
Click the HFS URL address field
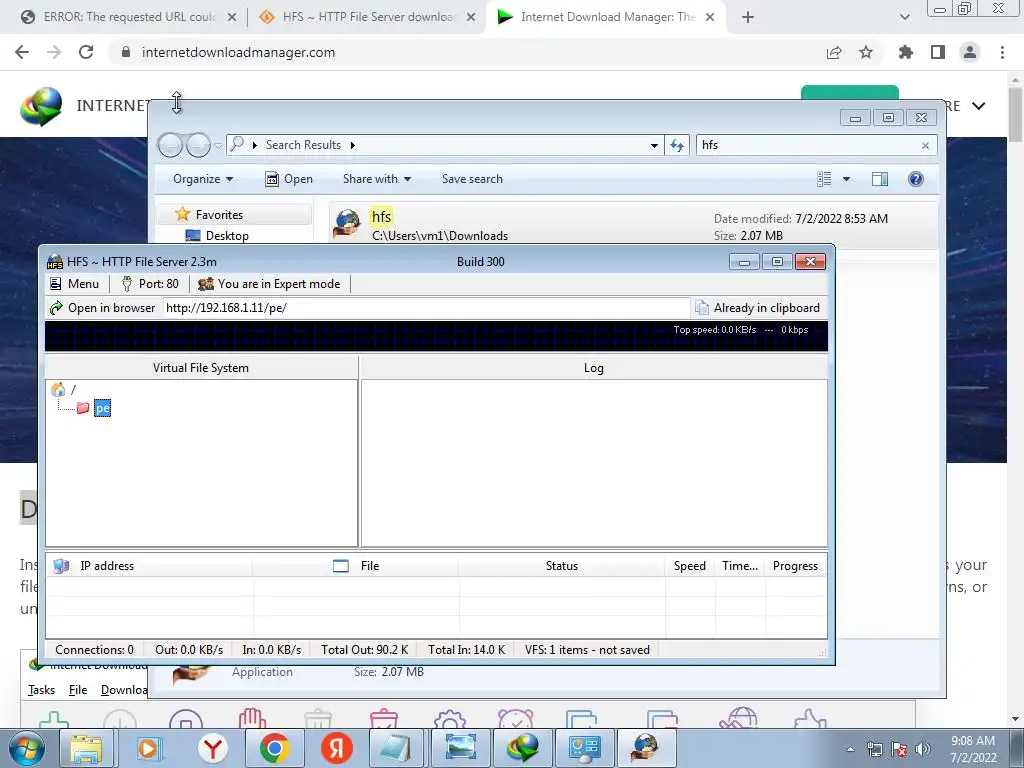click(x=426, y=308)
